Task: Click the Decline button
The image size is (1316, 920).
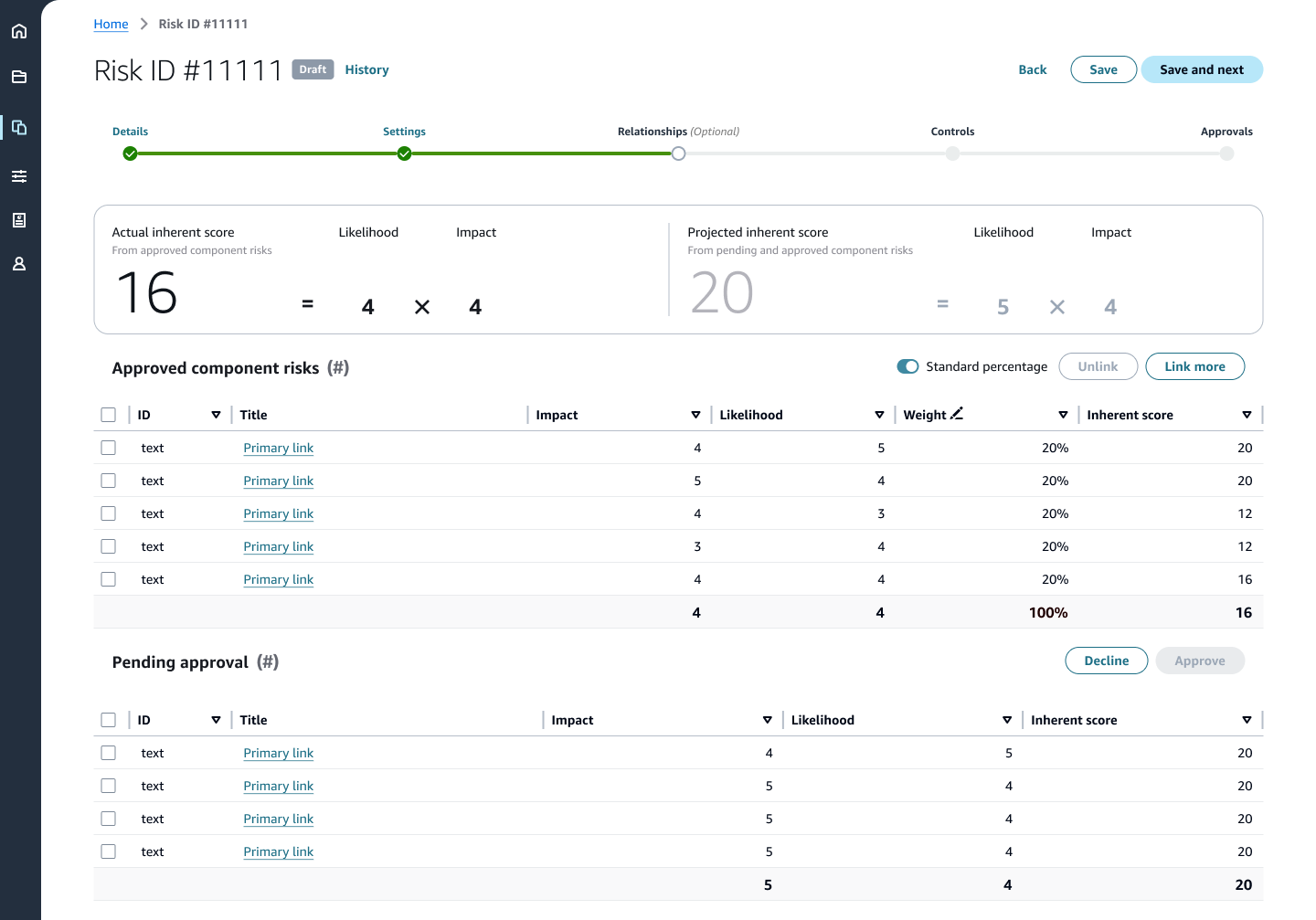Action: click(1106, 661)
